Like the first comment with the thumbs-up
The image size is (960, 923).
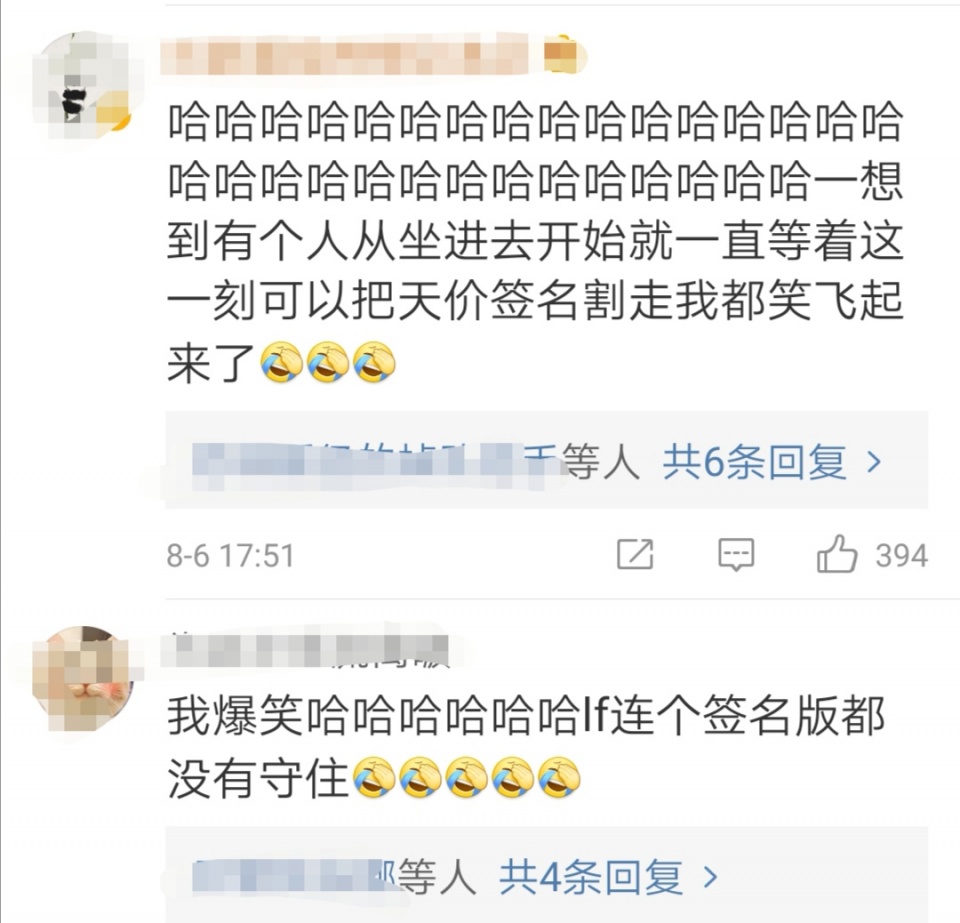836,553
